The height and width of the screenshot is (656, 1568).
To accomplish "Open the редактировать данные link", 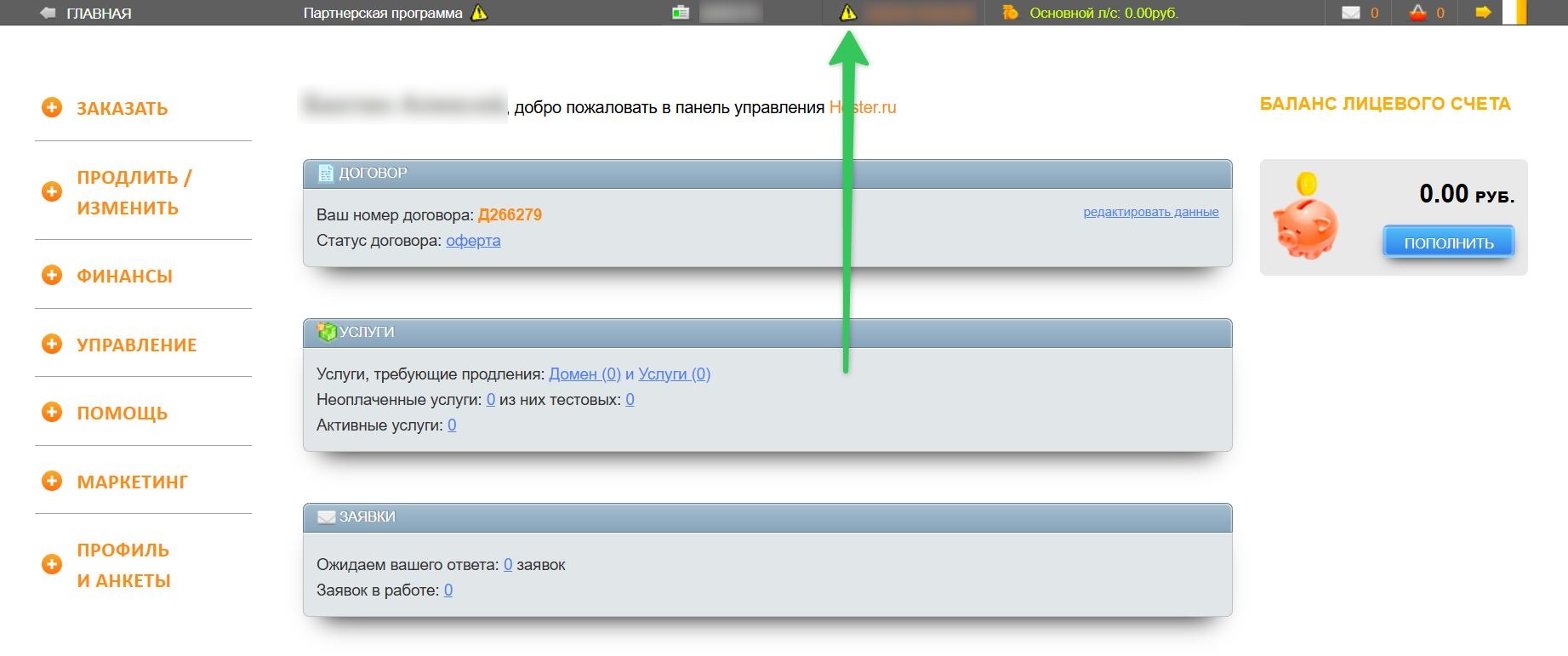I will (x=1151, y=212).
